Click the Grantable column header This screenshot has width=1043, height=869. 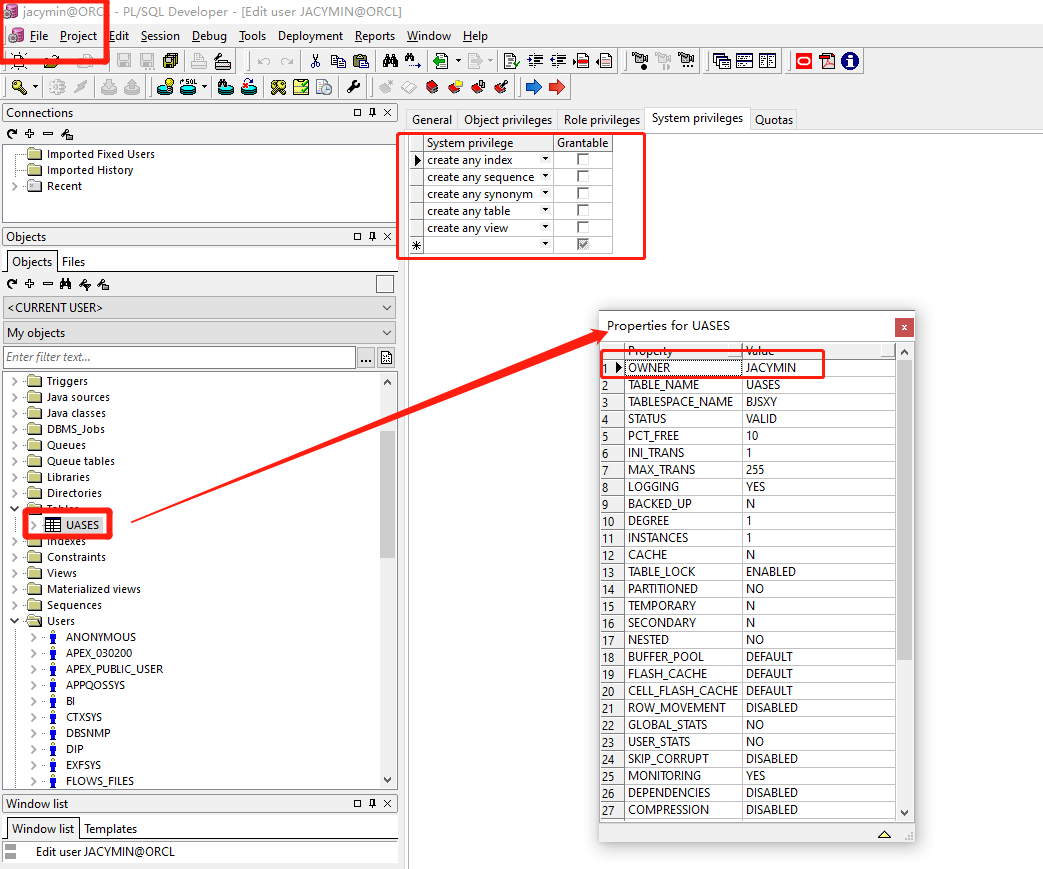pos(582,143)
